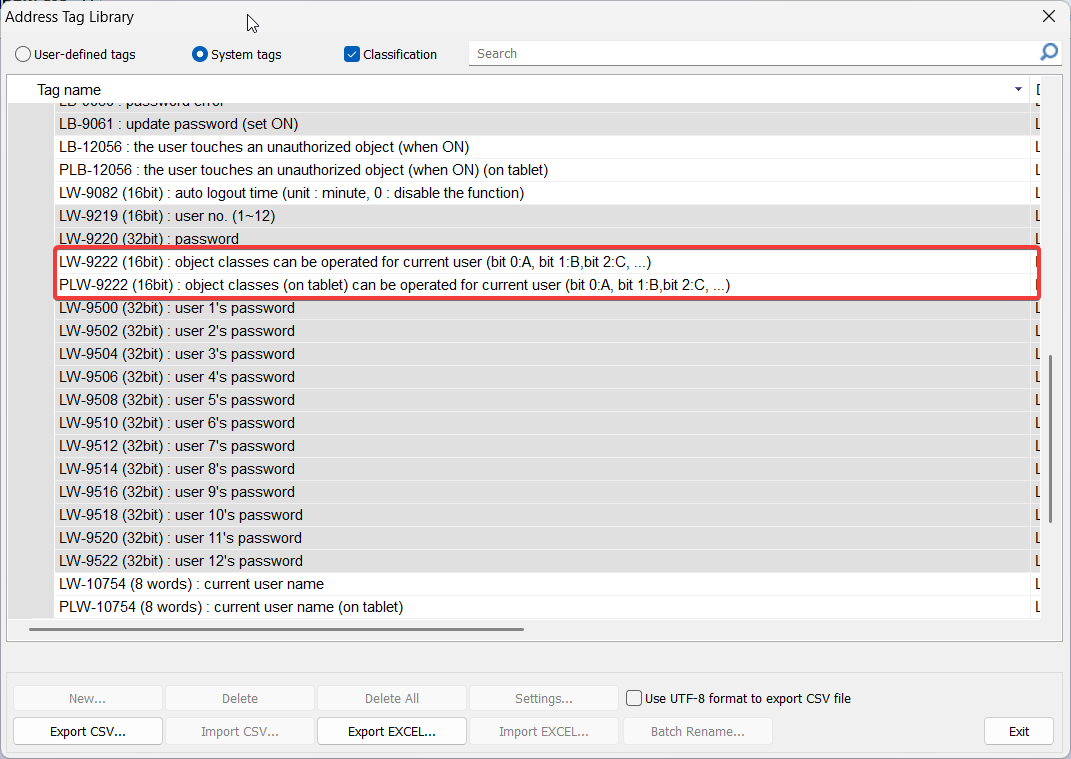Click the horizontal scrollbar at list bottom
Image resolution: width=1071 pixels, height=759 pixels.
click(276, 629)
